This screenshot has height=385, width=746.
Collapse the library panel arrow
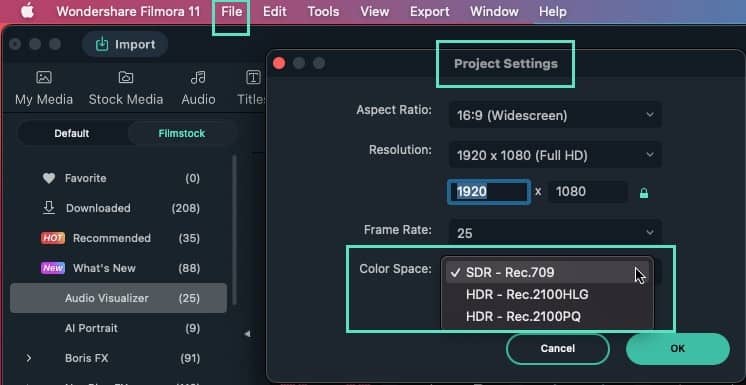pyautogui.click(x=247, y=334)
